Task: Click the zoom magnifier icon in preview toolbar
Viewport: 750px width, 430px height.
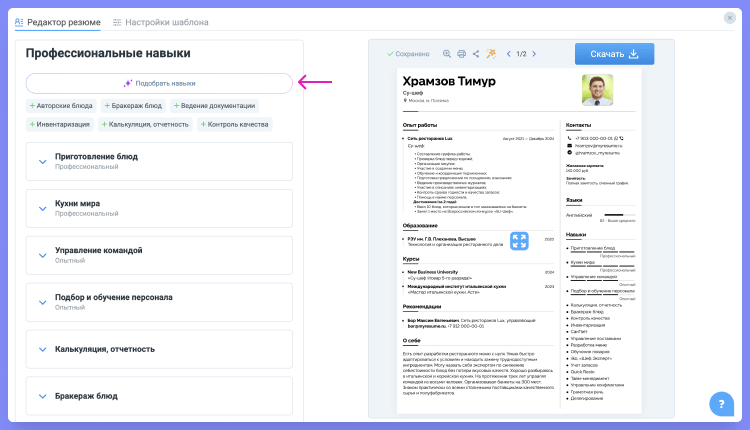Action: pyautogui.click(x=448, y=54)
